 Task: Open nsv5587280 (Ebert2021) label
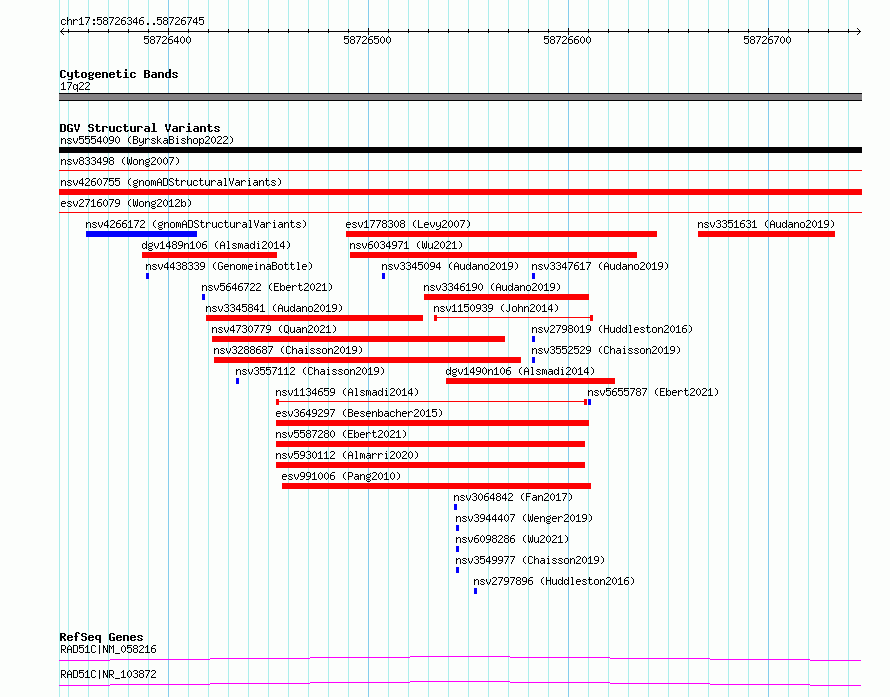[x=341, y=434]
